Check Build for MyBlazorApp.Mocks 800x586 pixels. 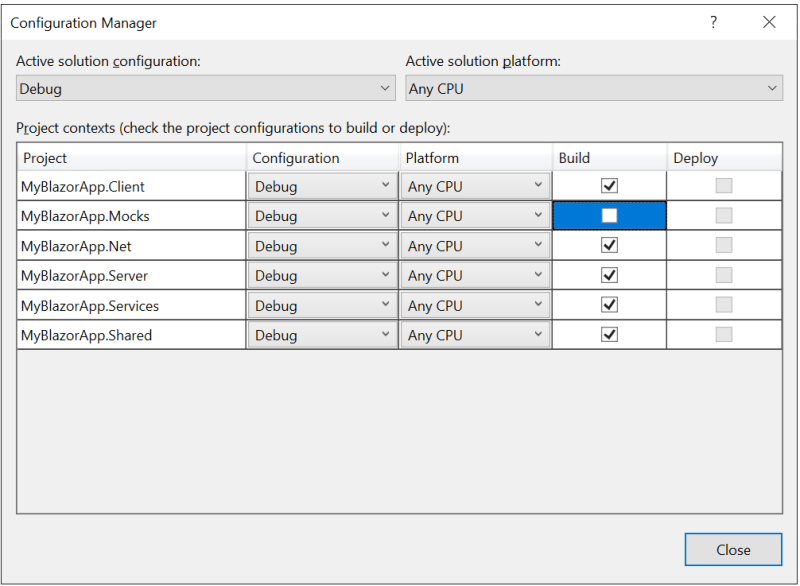coord(609,216)
